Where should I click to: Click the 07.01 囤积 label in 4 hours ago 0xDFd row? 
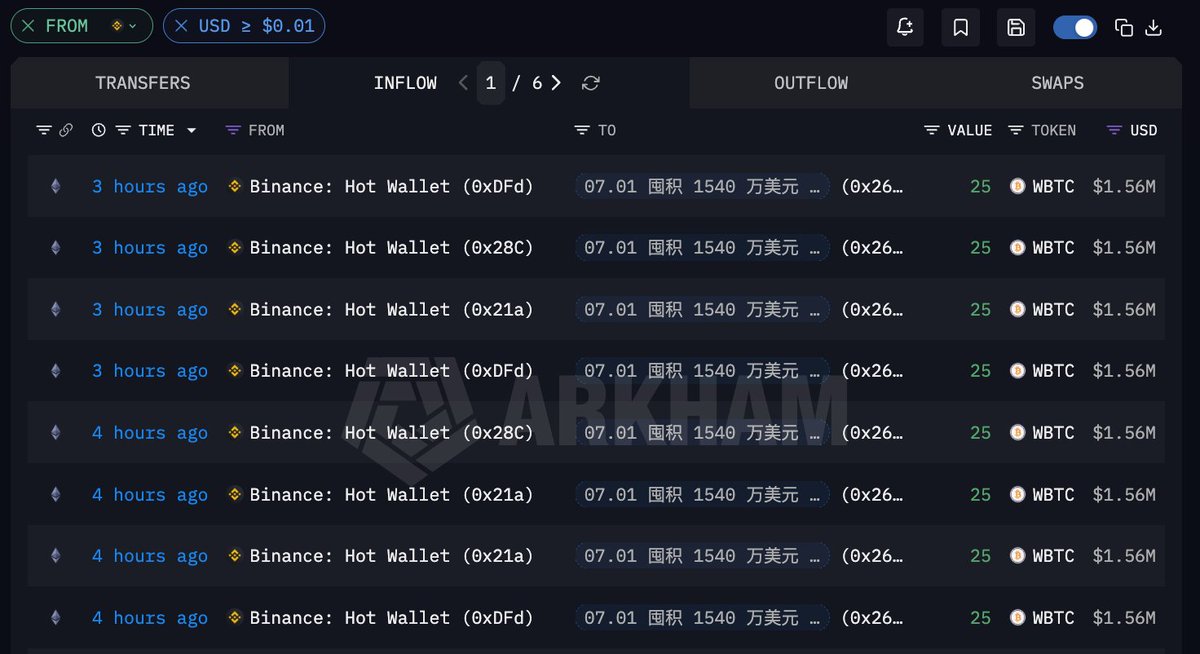pyautogui.click(x=702, y=618)
